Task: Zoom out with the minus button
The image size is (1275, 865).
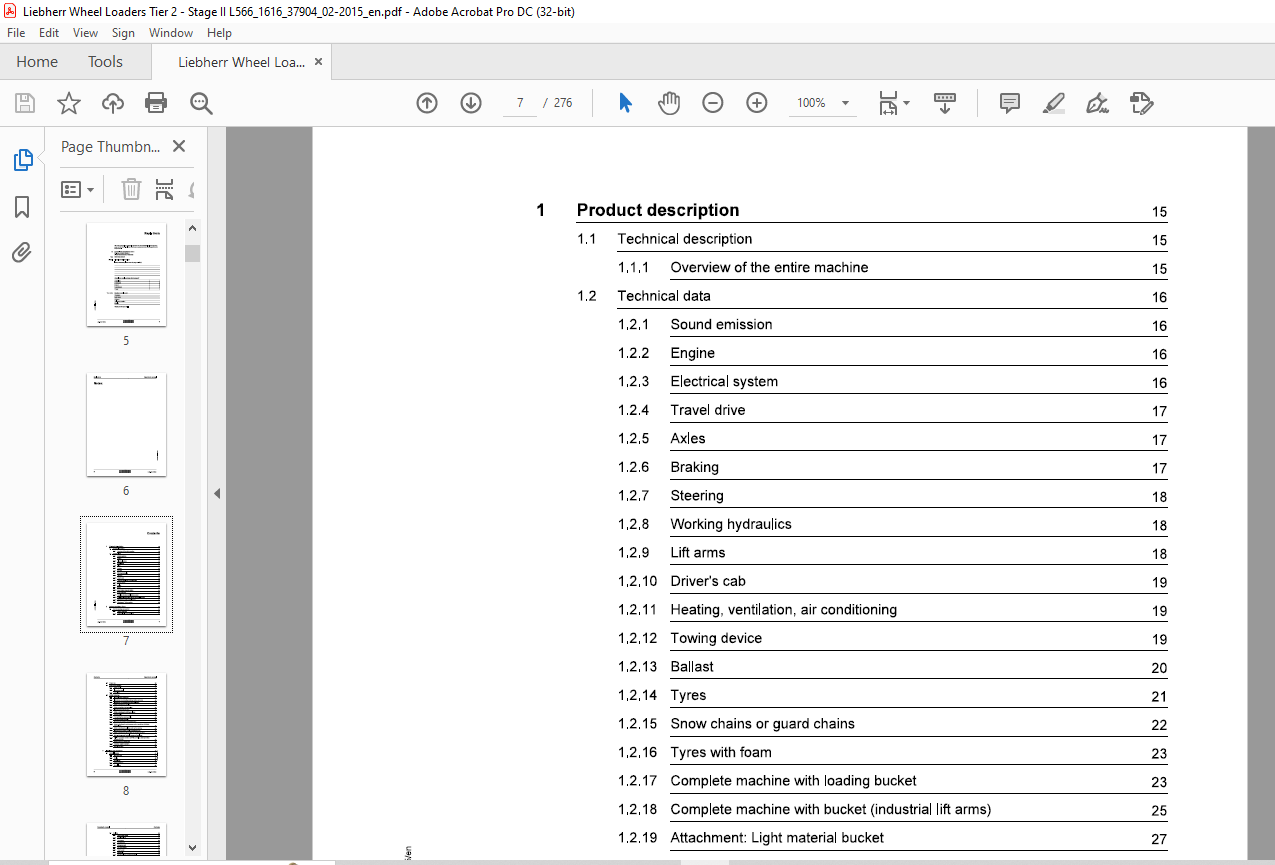Action: (713, 103)
